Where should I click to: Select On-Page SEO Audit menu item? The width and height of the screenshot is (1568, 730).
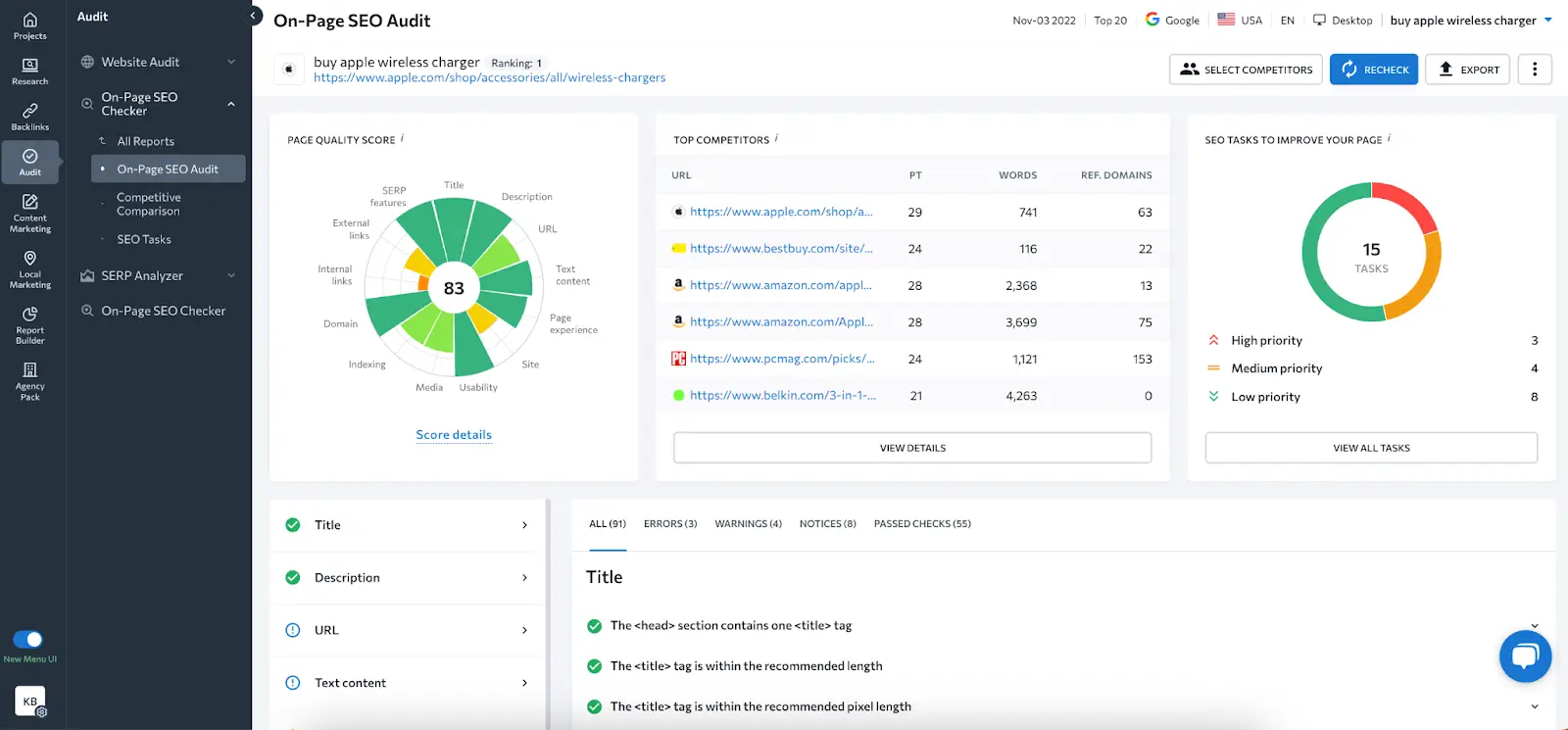tap(169, 169)
